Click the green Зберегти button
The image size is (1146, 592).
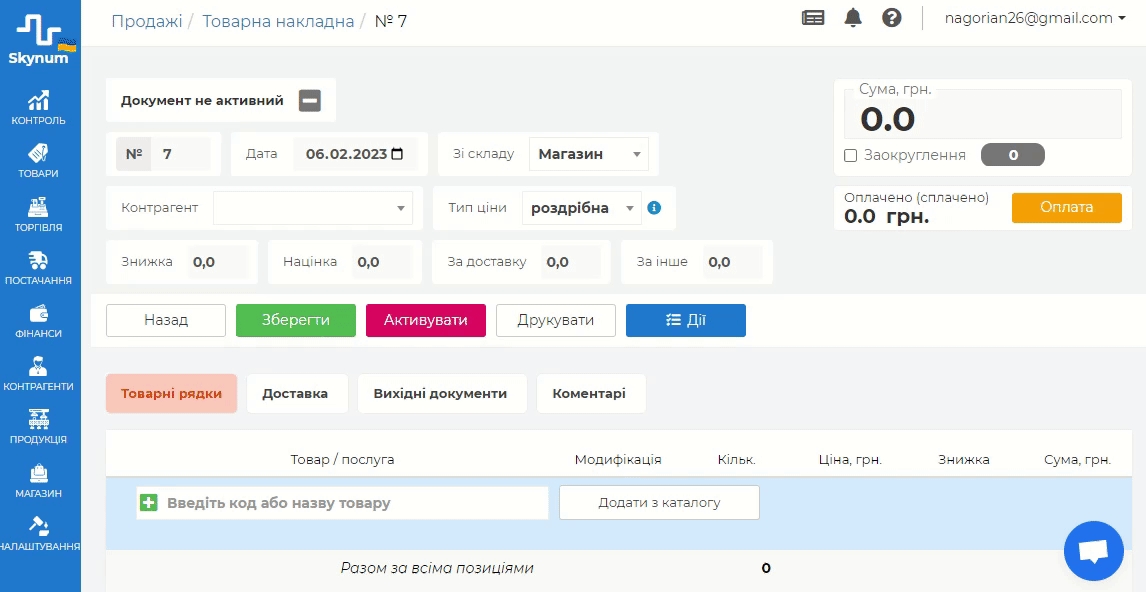pyautogui.click(x=296, y=320)
